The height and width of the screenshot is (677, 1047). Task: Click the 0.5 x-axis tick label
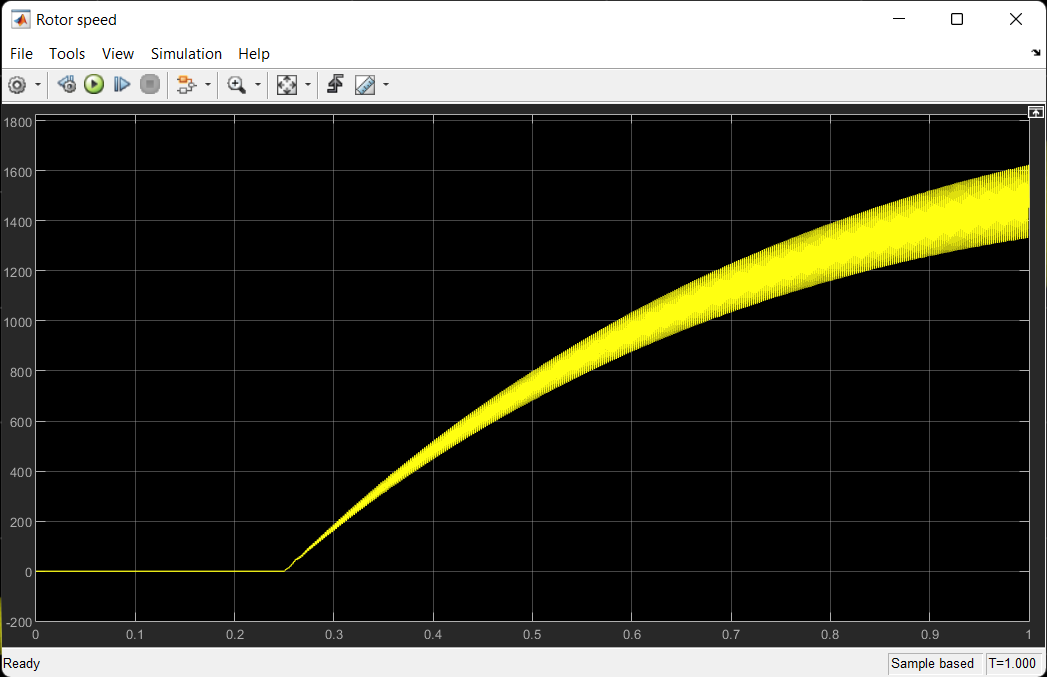pyautogui.click(x=532, y=634)
